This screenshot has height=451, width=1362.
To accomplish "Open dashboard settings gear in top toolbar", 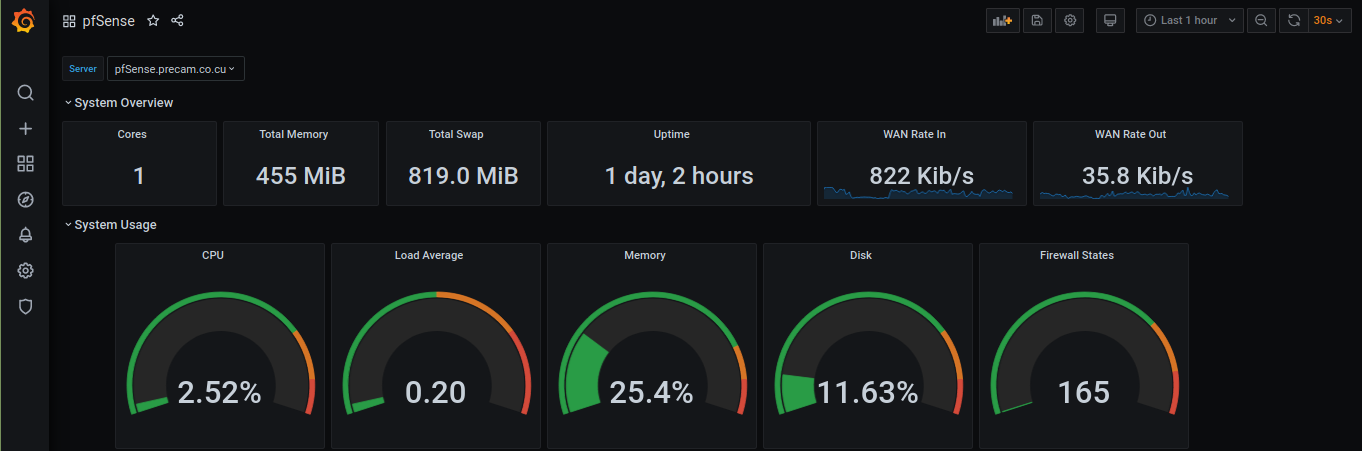I will pyautogui.click(x=1070, y=20).
